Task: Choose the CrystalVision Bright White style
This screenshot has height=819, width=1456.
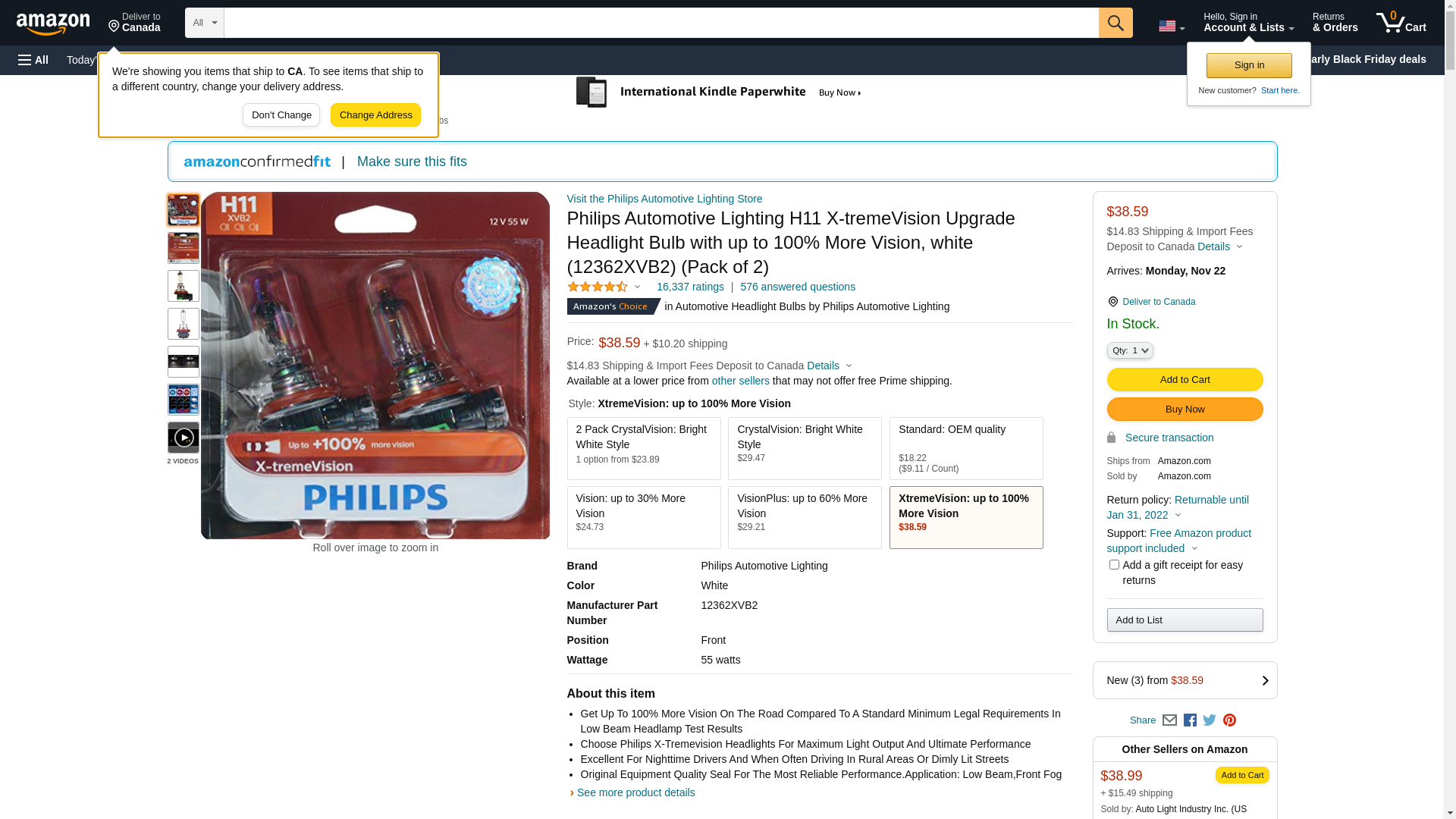Action: point(805,448)
